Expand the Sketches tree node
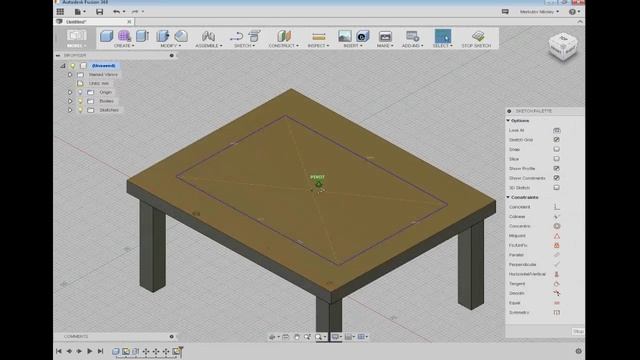 (70, 110)
